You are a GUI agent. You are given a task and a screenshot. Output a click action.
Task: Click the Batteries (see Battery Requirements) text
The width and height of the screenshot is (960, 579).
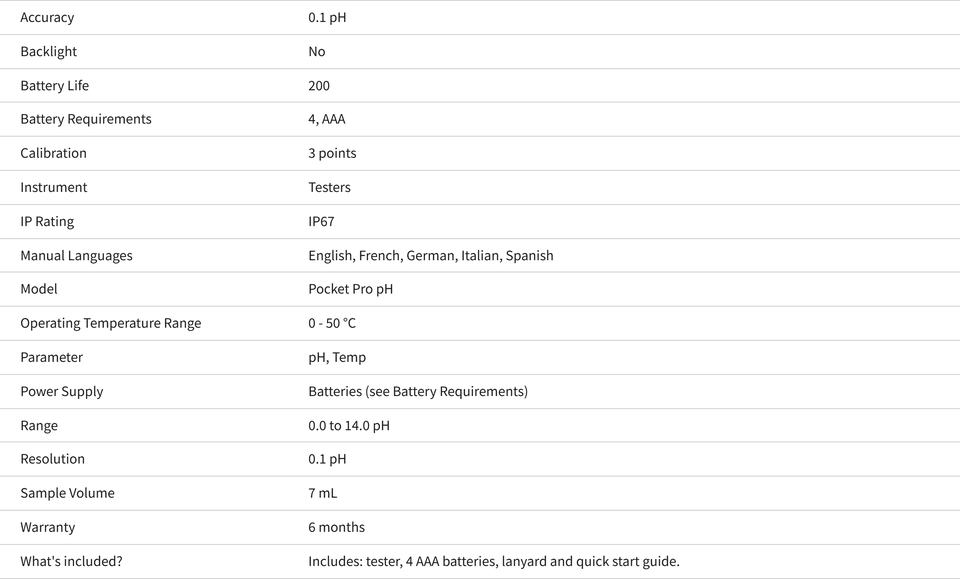click(418, 392)
